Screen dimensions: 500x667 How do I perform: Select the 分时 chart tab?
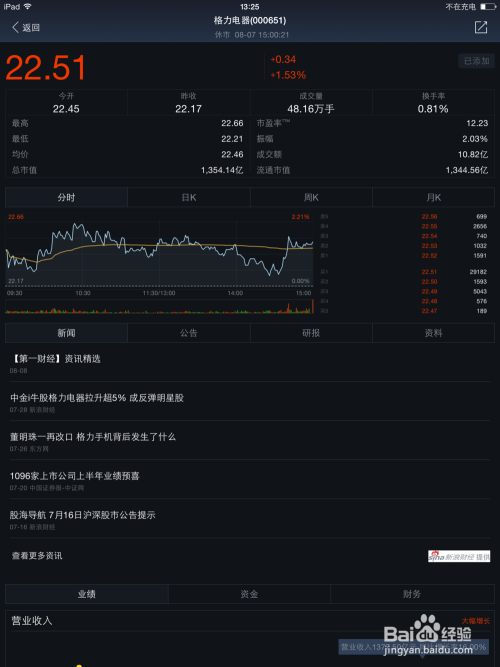66,197
